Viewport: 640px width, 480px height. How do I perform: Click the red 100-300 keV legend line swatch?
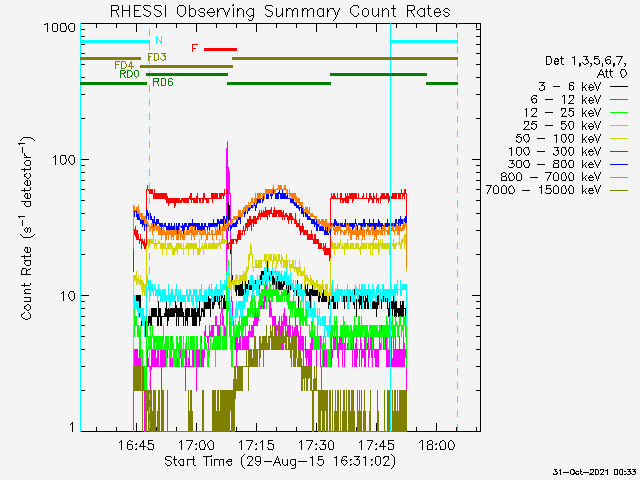pos(619,152)
